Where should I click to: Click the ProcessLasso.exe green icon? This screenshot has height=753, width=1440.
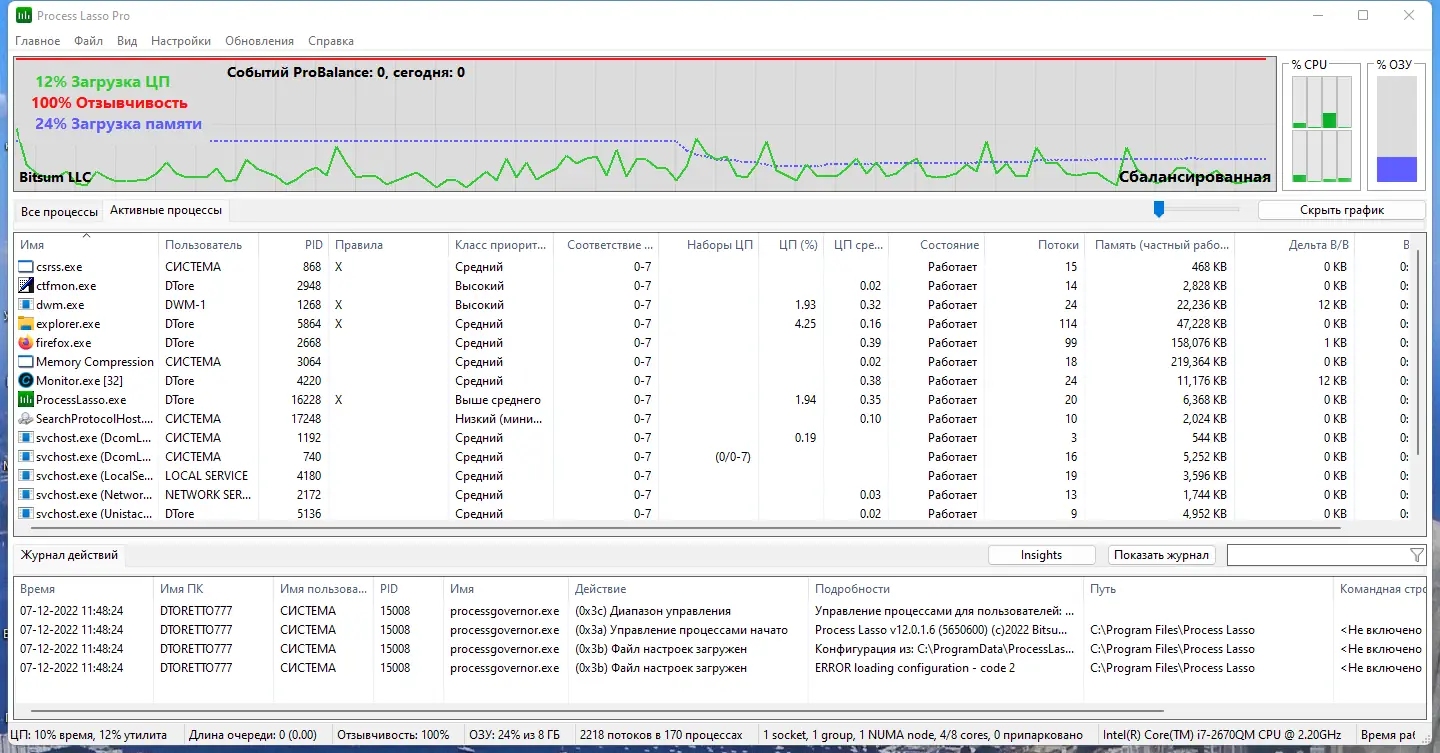26,400
